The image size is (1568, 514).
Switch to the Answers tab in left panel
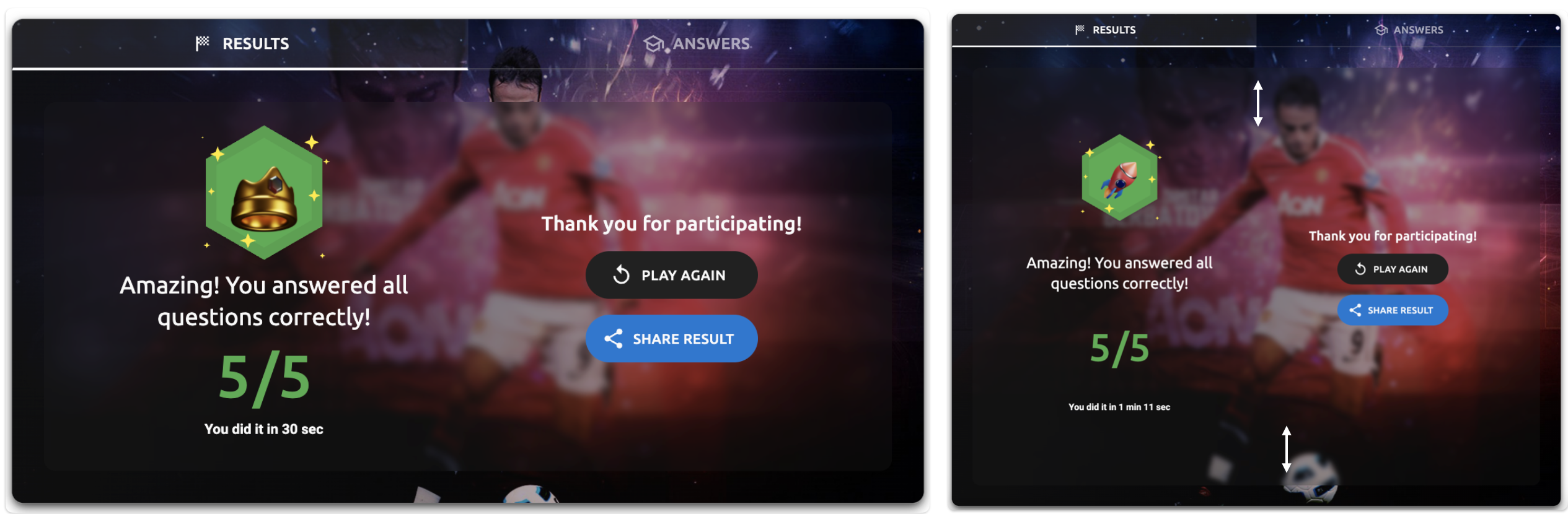click(x=695, y=44)
